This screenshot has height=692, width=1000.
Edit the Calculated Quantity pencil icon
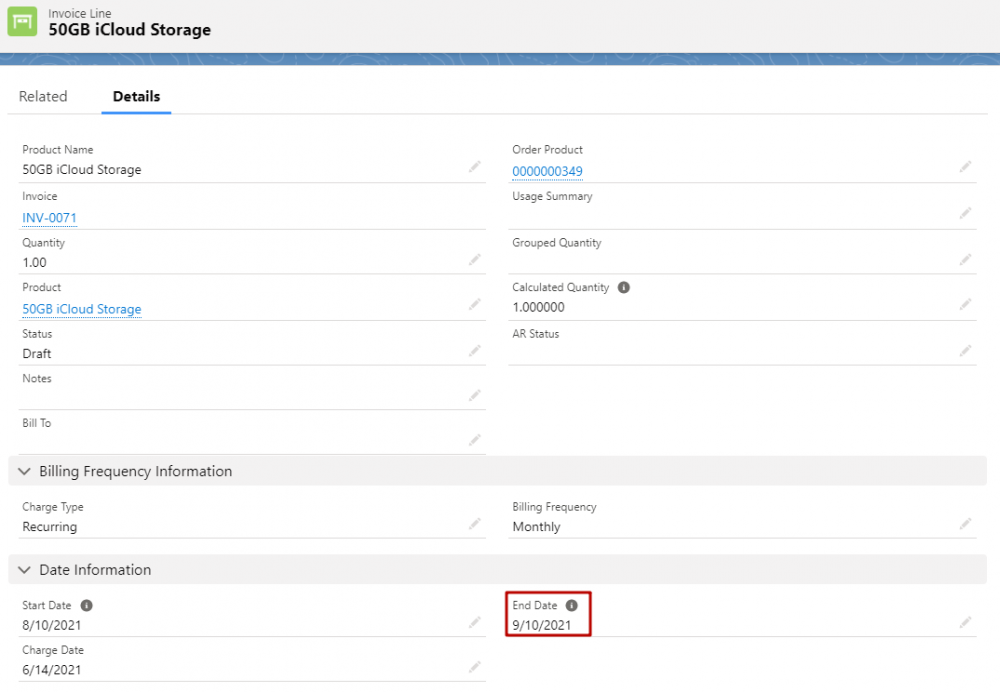point(965,304)
